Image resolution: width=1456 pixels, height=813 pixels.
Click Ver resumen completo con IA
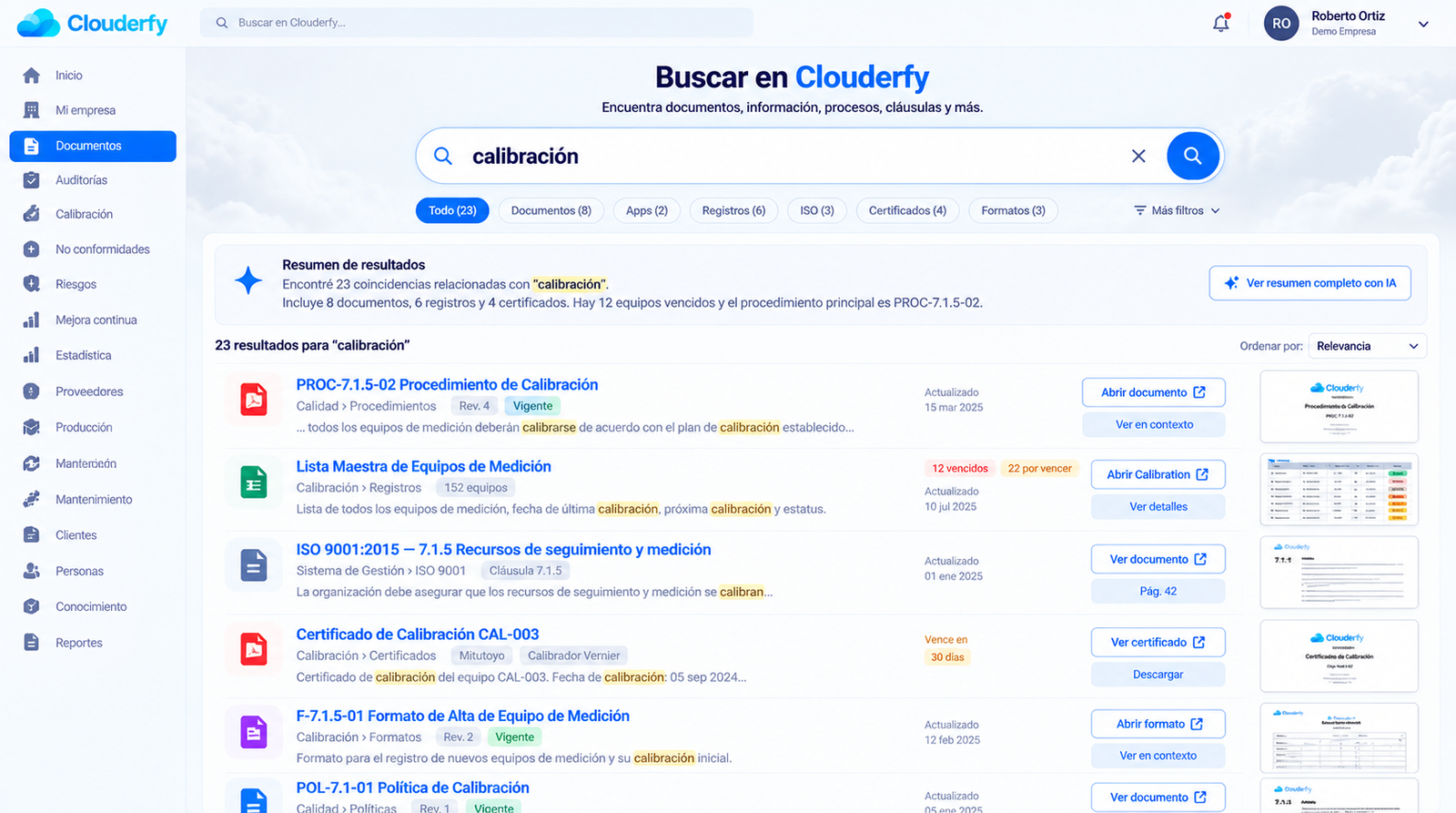click(1309, 283)
